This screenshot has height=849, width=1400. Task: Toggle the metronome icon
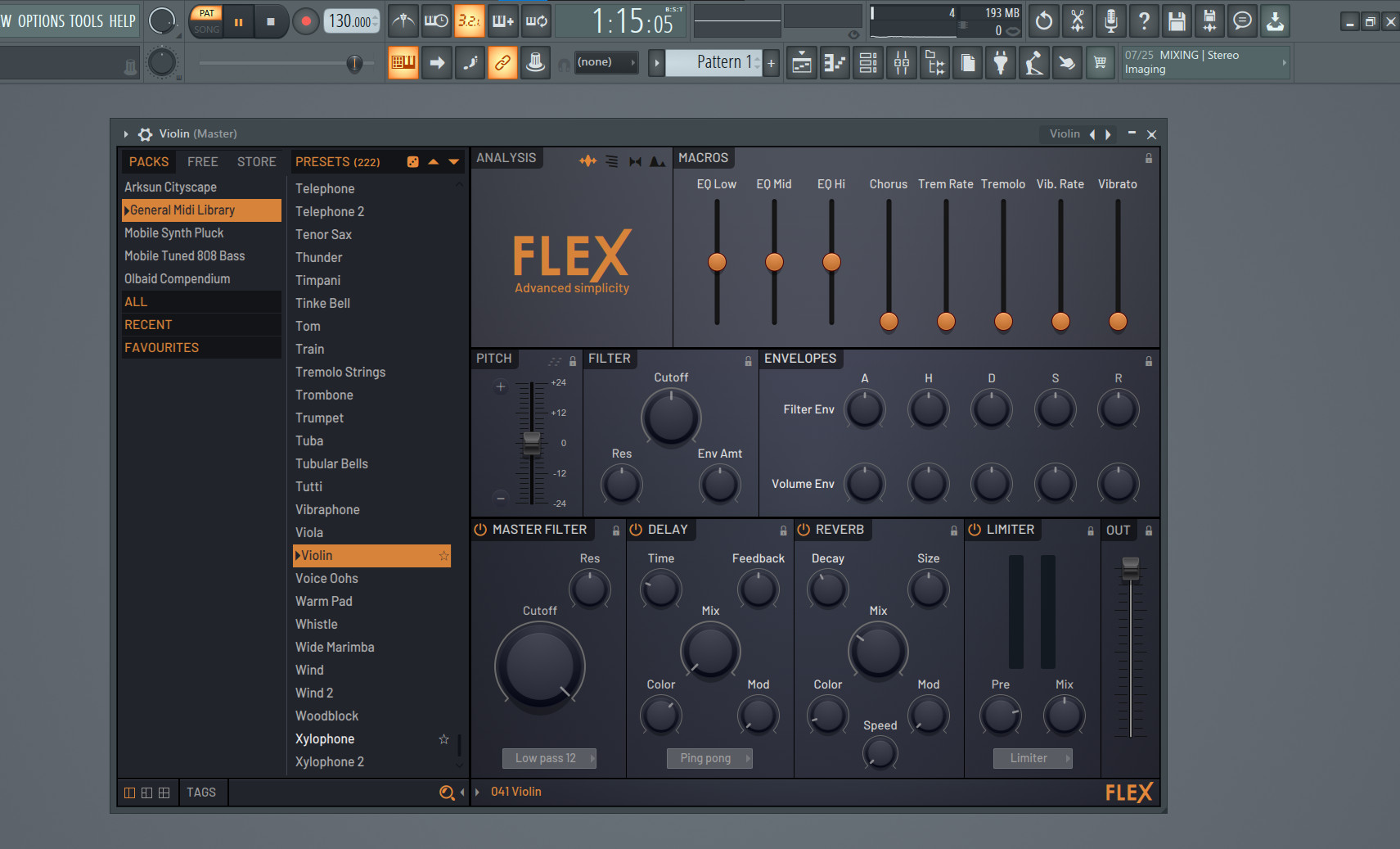pos(403,21)
